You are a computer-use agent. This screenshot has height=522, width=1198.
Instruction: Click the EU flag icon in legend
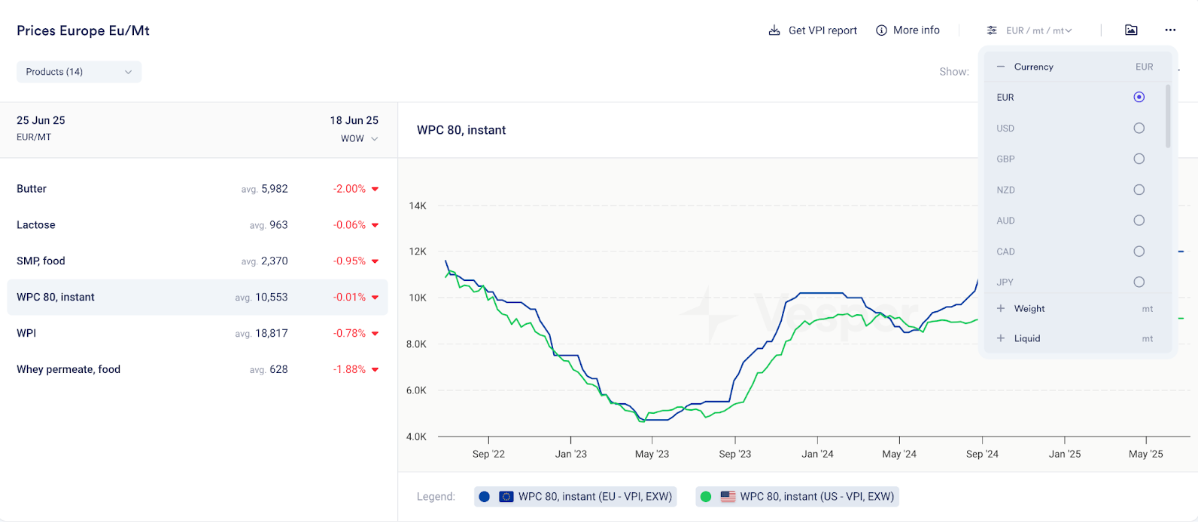506,496
